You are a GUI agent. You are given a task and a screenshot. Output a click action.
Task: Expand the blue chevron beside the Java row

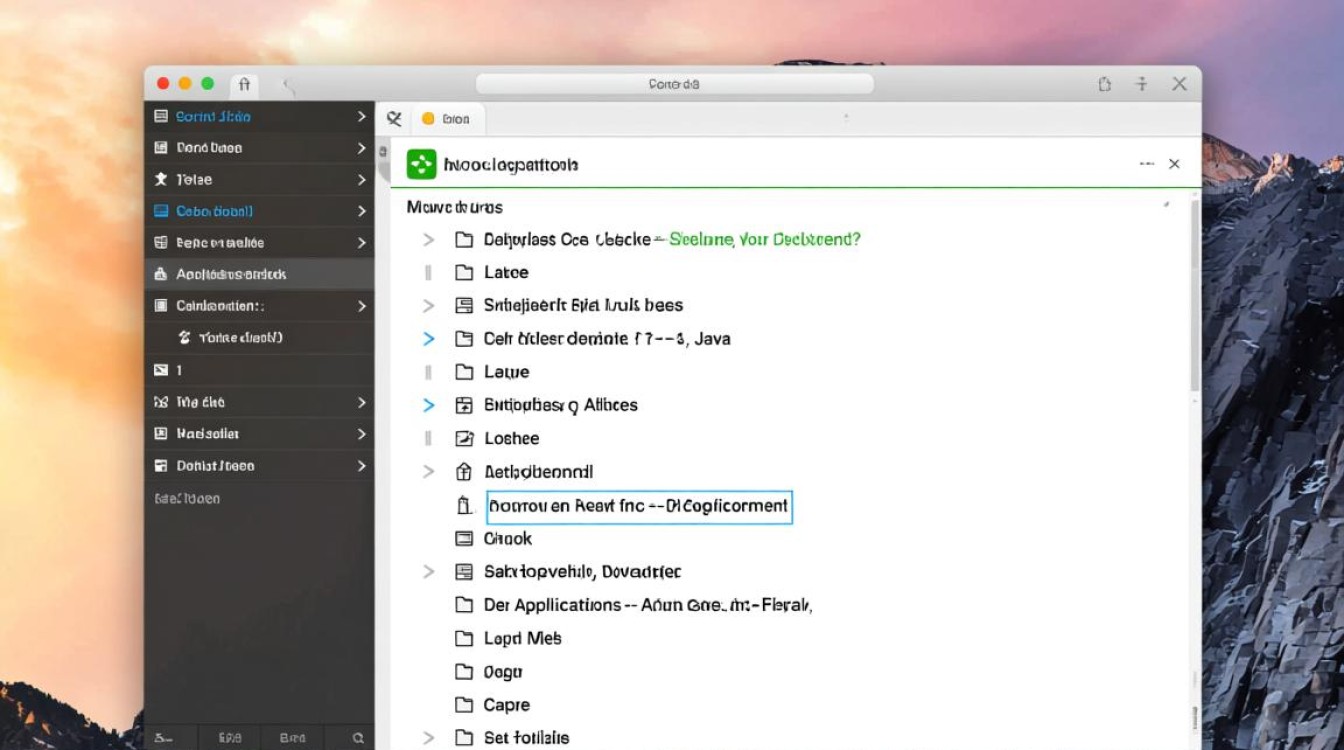(x=429, y=339)
